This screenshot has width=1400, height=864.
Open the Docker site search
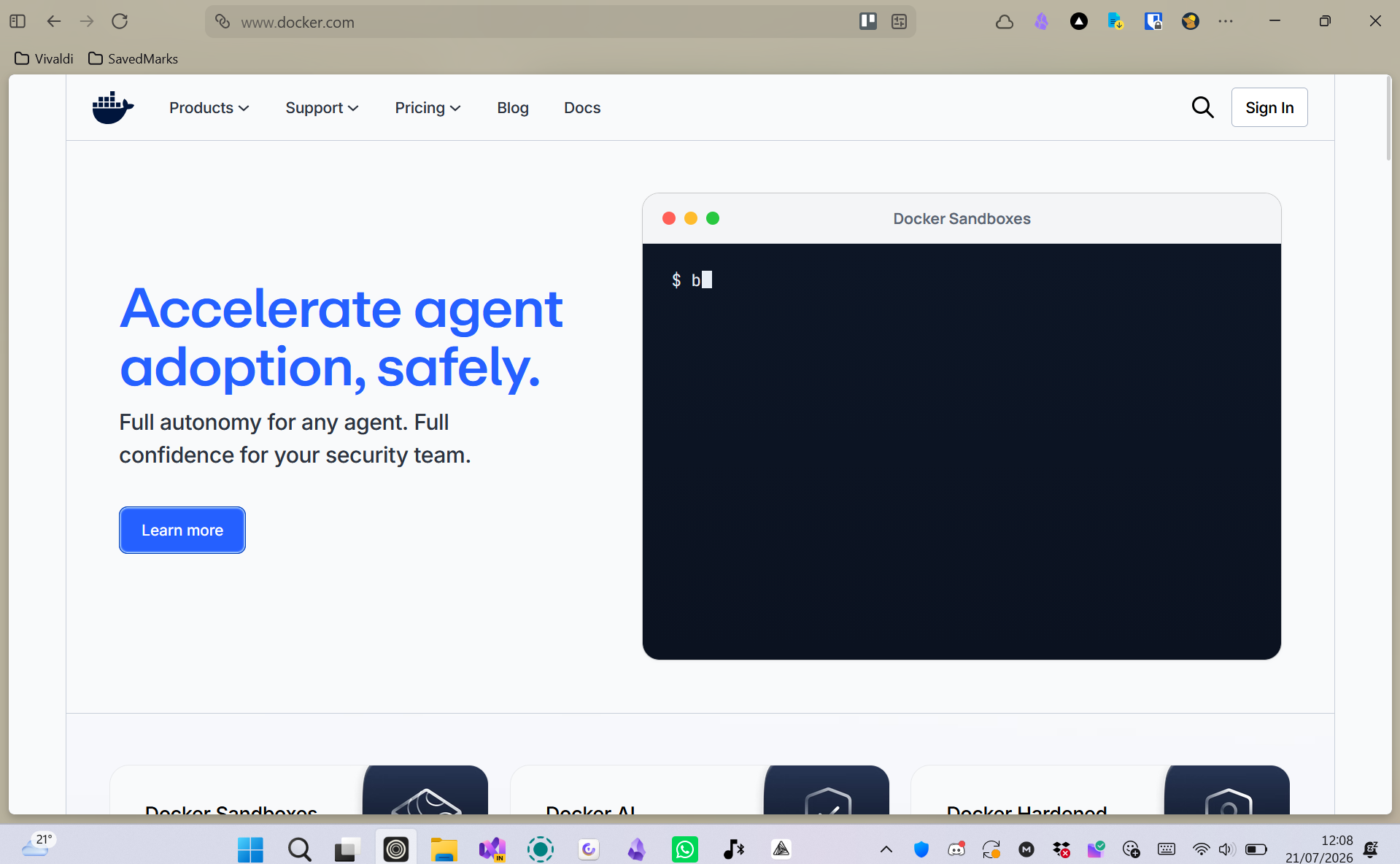click(1202, 107)
